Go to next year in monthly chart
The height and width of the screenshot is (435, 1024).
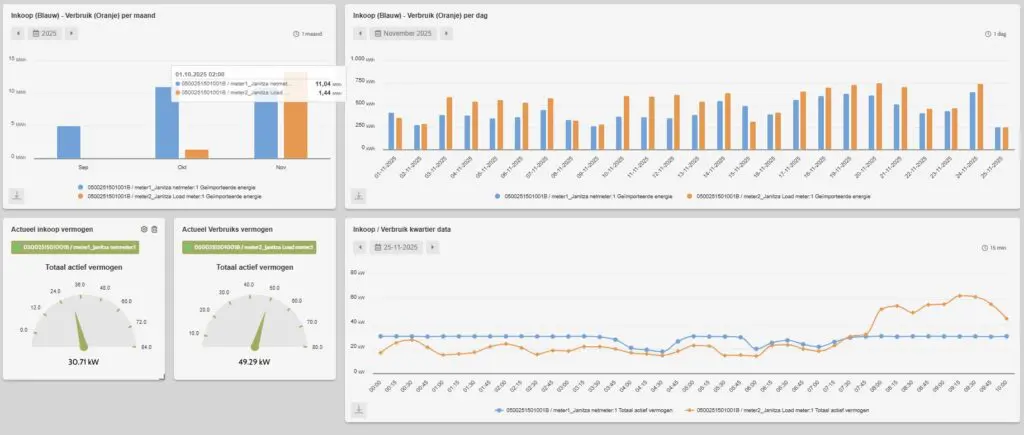point(71,33)
